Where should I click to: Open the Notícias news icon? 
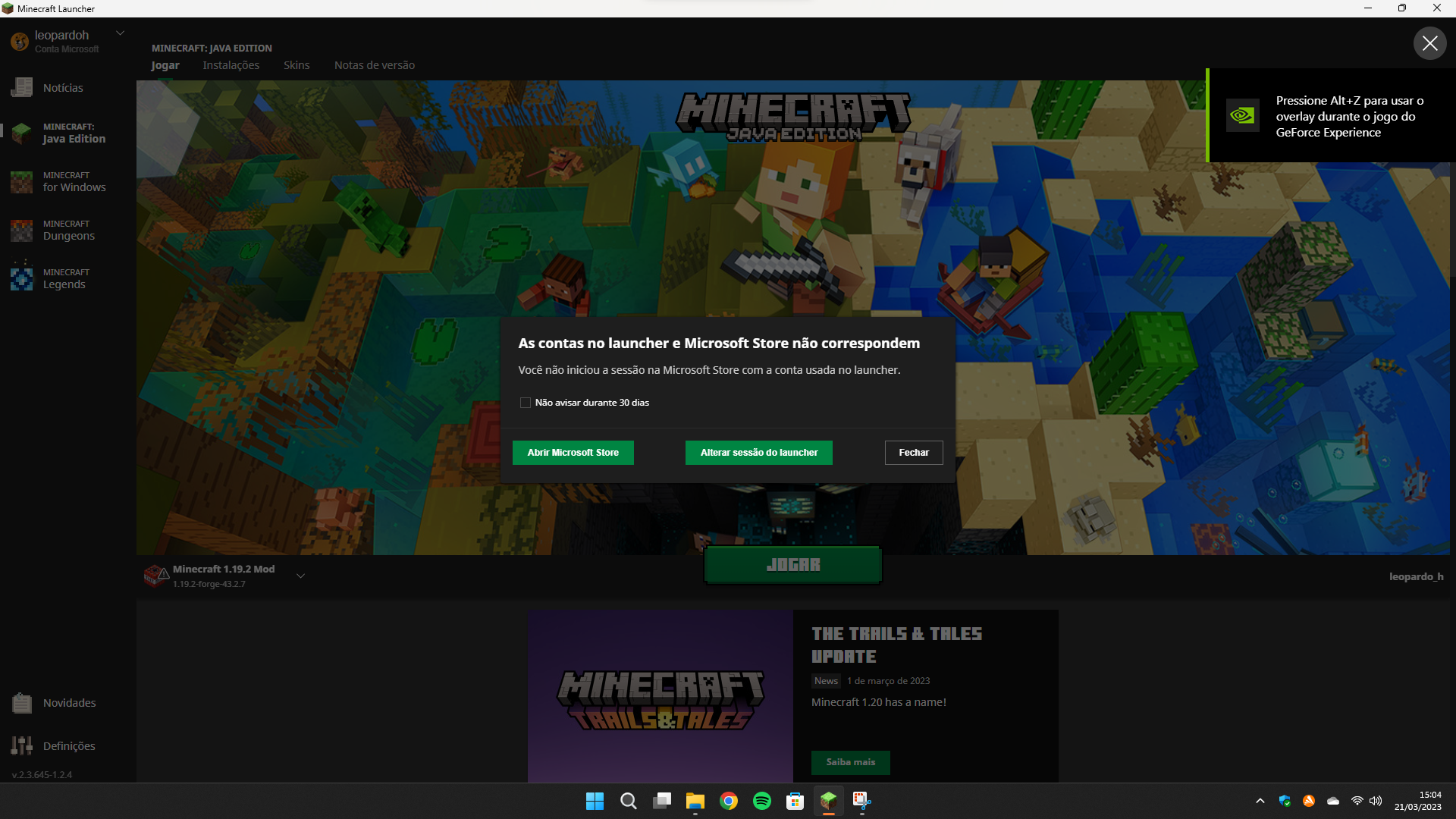pos(22,88)
